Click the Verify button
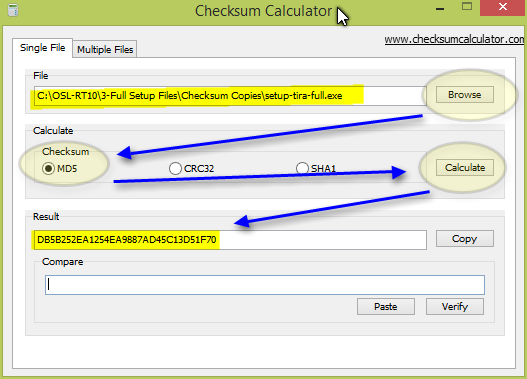This screenshot has height=379, width=527. pos(455,306)
